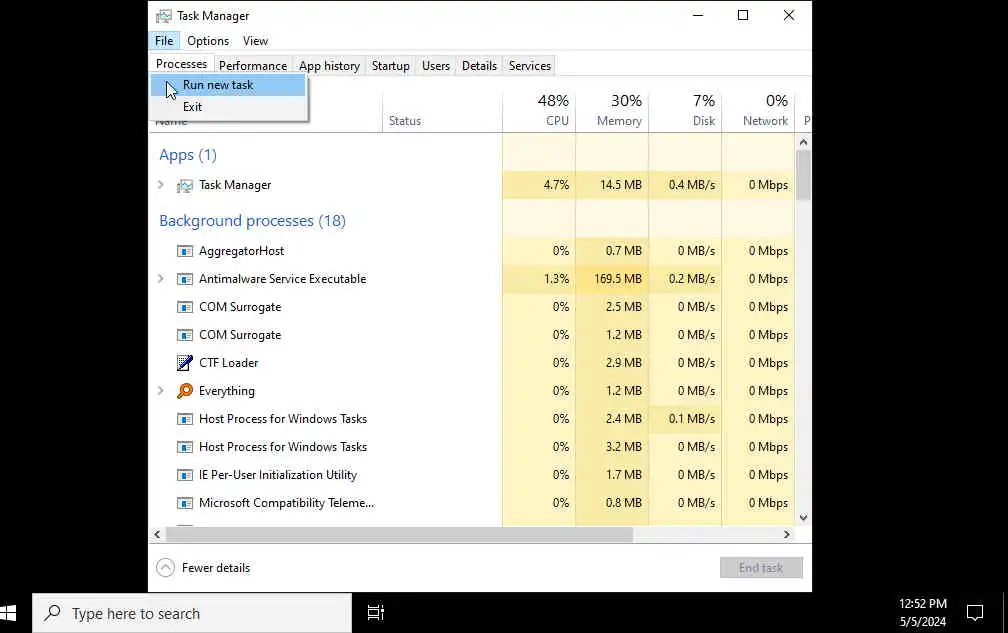1008x633 pixels.
Task: Click the 0.4 MB/s disk value
Action: tap(692, 185)
